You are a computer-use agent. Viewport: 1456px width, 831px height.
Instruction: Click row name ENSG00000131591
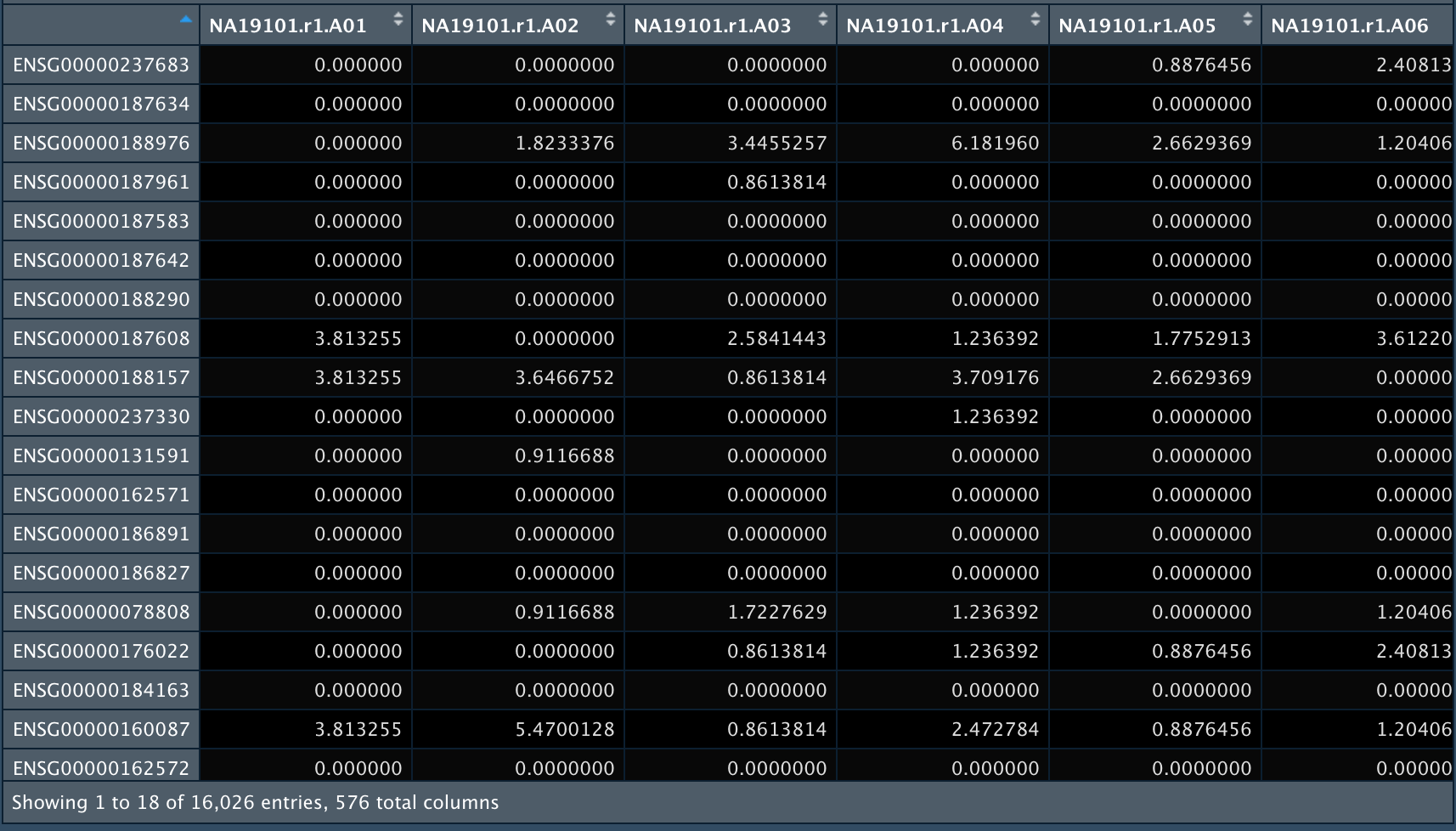101,455
